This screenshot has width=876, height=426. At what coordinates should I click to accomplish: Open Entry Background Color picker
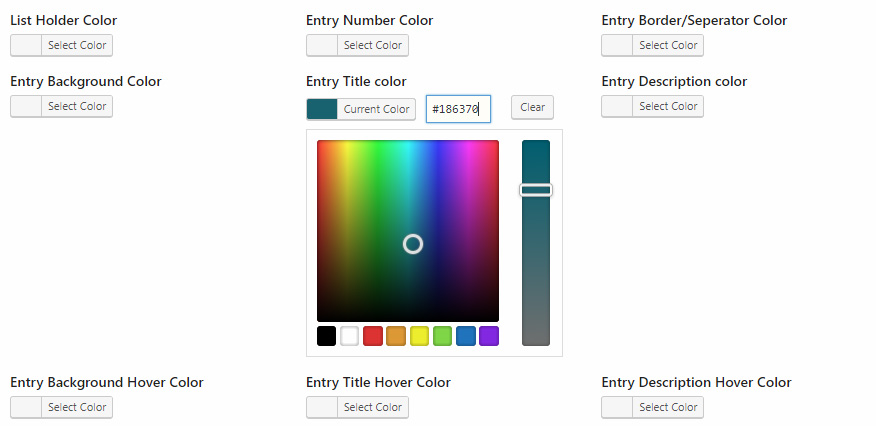[61, 106]
